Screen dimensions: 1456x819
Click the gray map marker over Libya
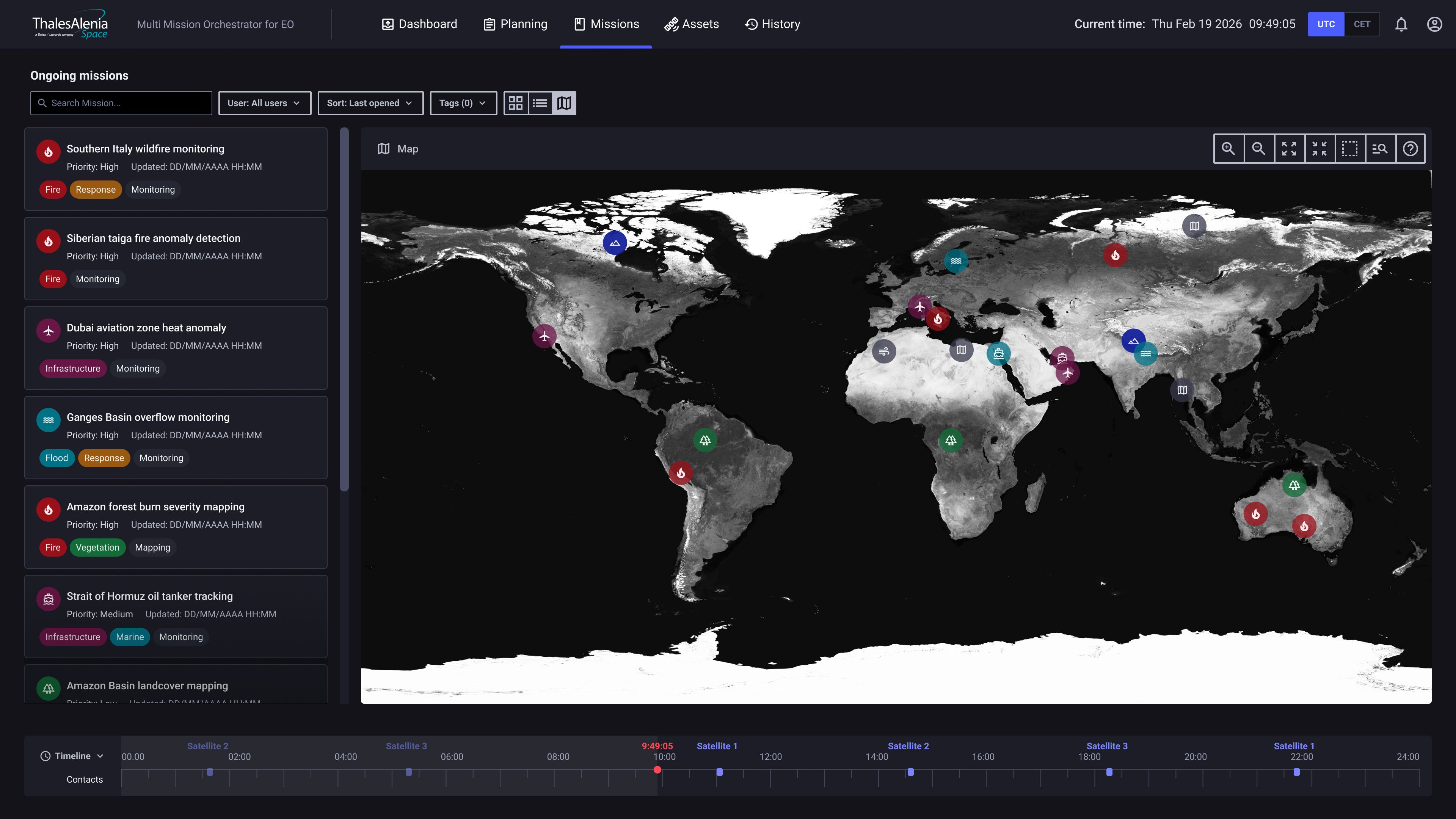click(962, 350)
